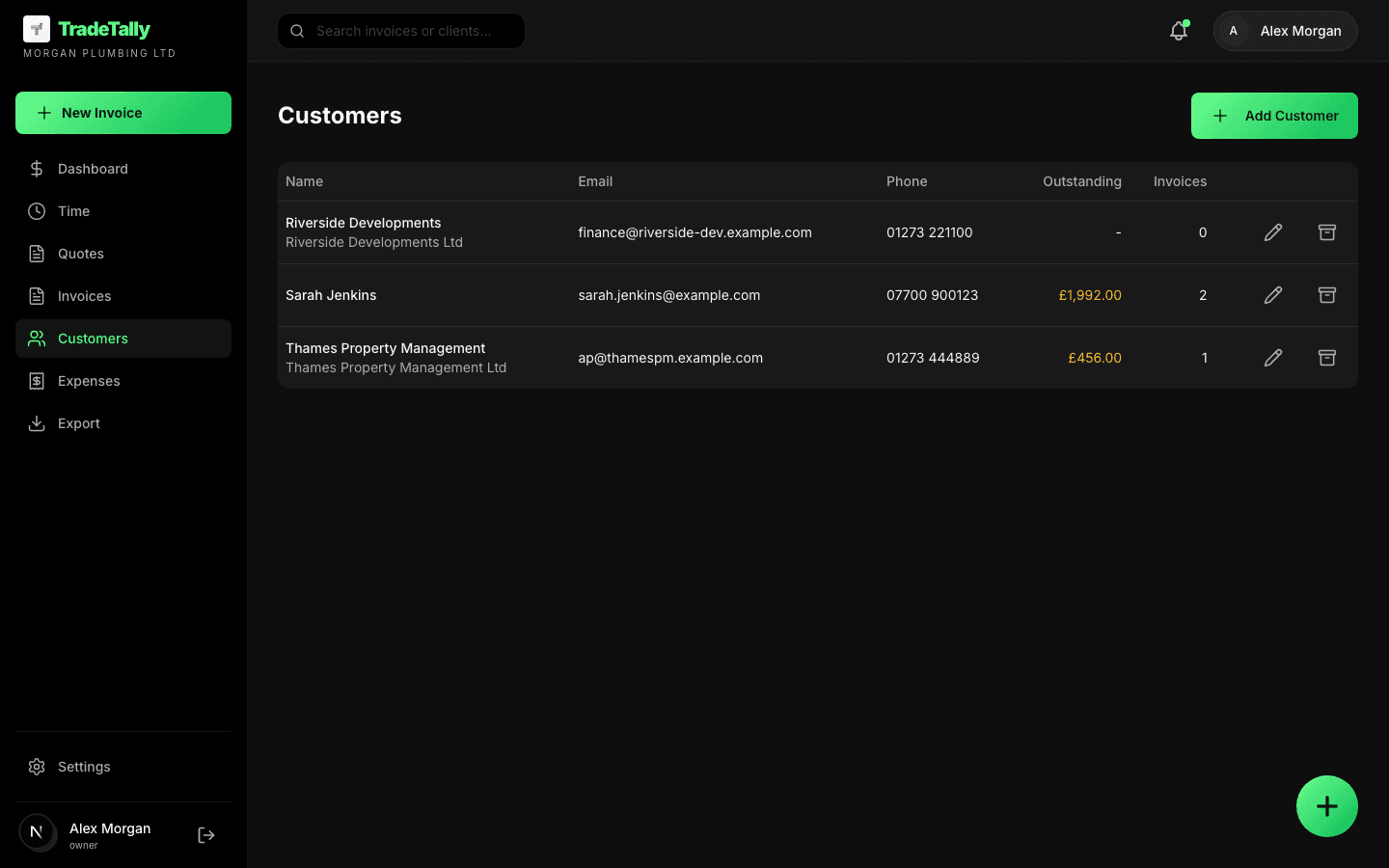The height and width of the screenshot is (868, 1389).
Task: Click the Export download icon
Action: (37, 422)
